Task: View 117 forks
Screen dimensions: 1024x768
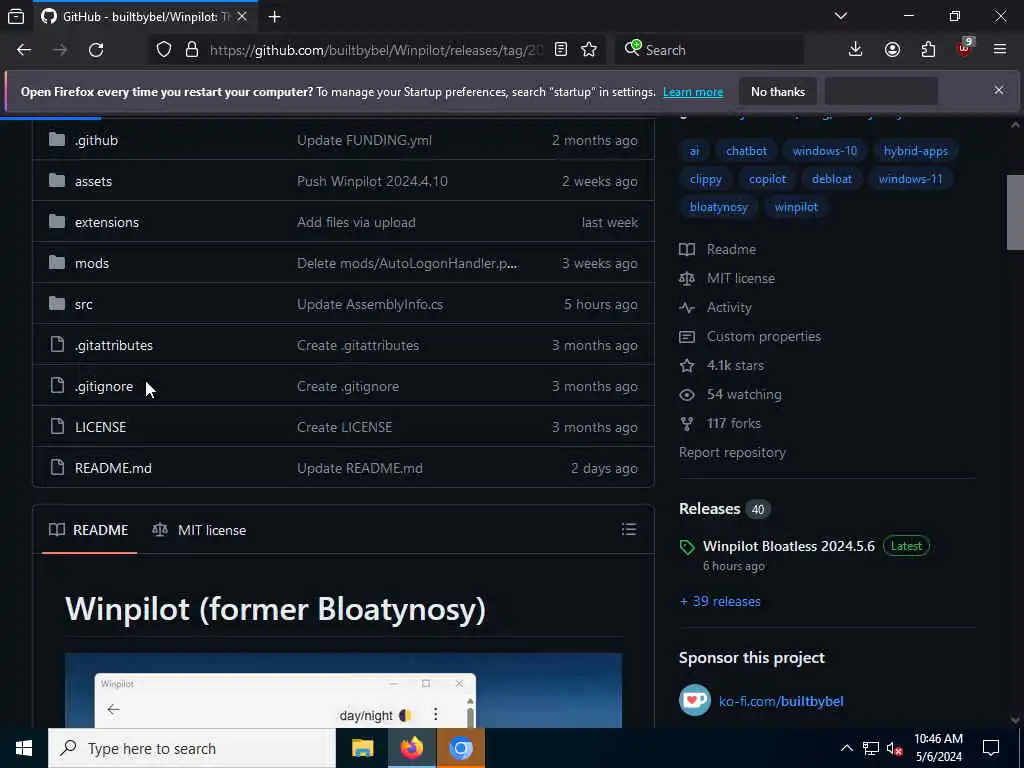Action: 720,424
